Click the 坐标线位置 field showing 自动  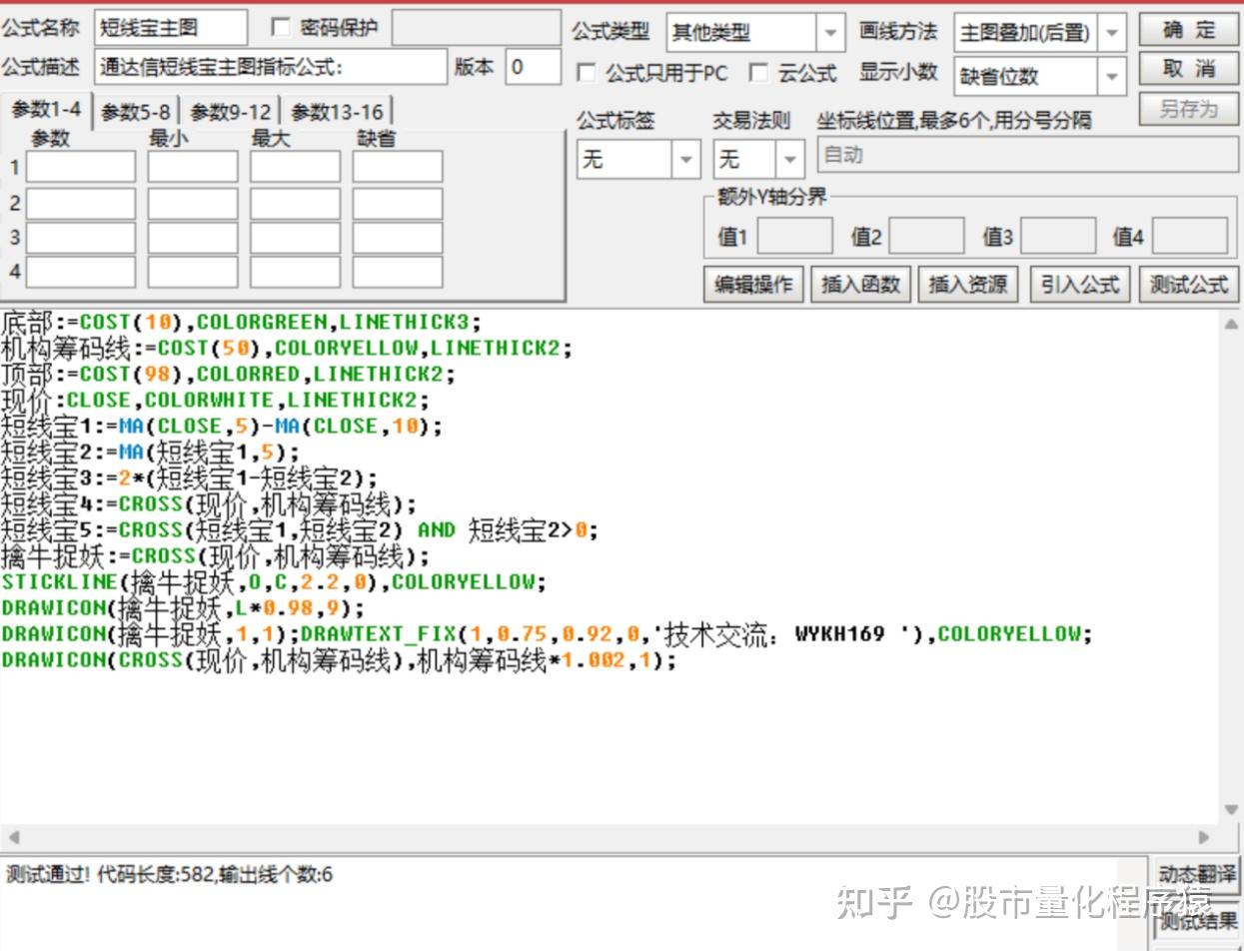(1027, 155)
